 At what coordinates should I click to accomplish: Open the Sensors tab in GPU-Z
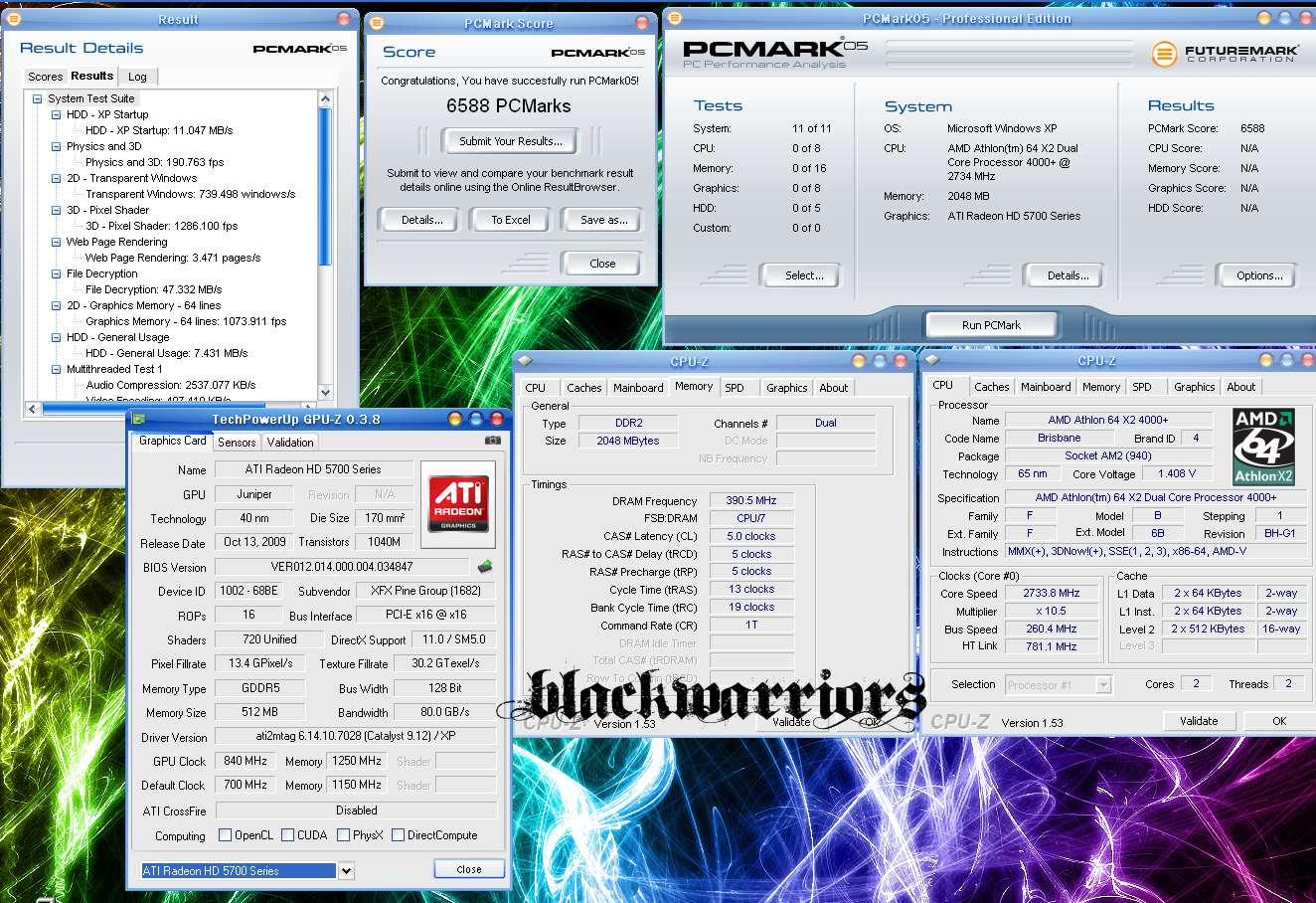point(237,443)
